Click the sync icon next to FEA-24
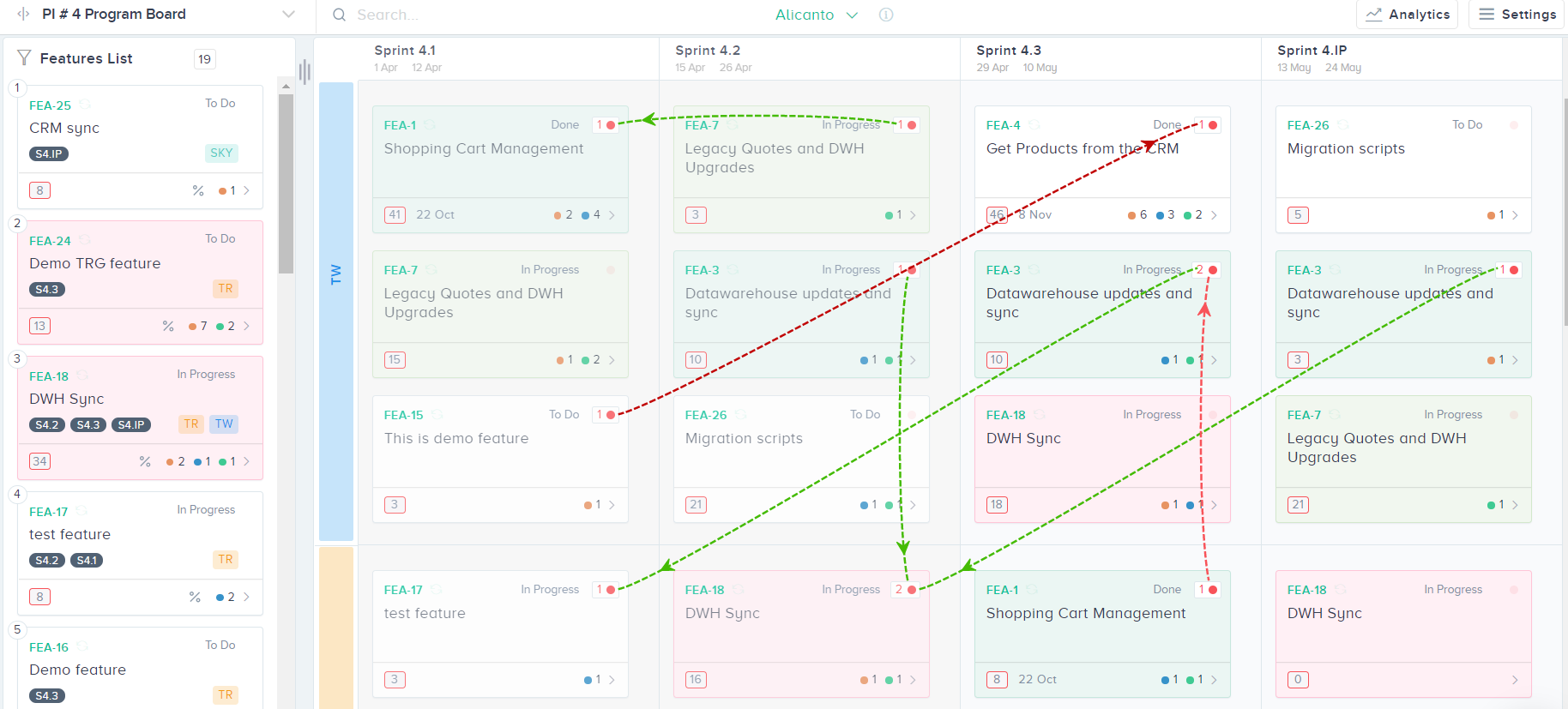 84,241
